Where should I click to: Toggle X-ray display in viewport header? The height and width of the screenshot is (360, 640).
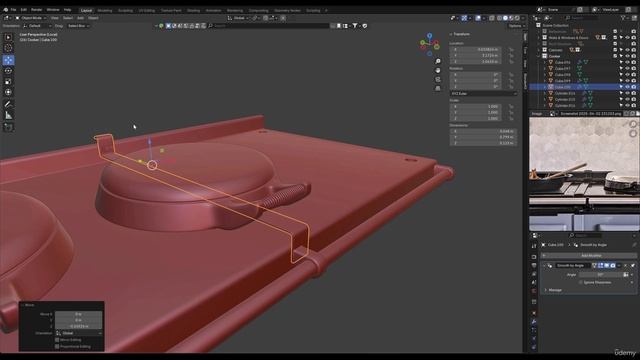click(492, 18)
